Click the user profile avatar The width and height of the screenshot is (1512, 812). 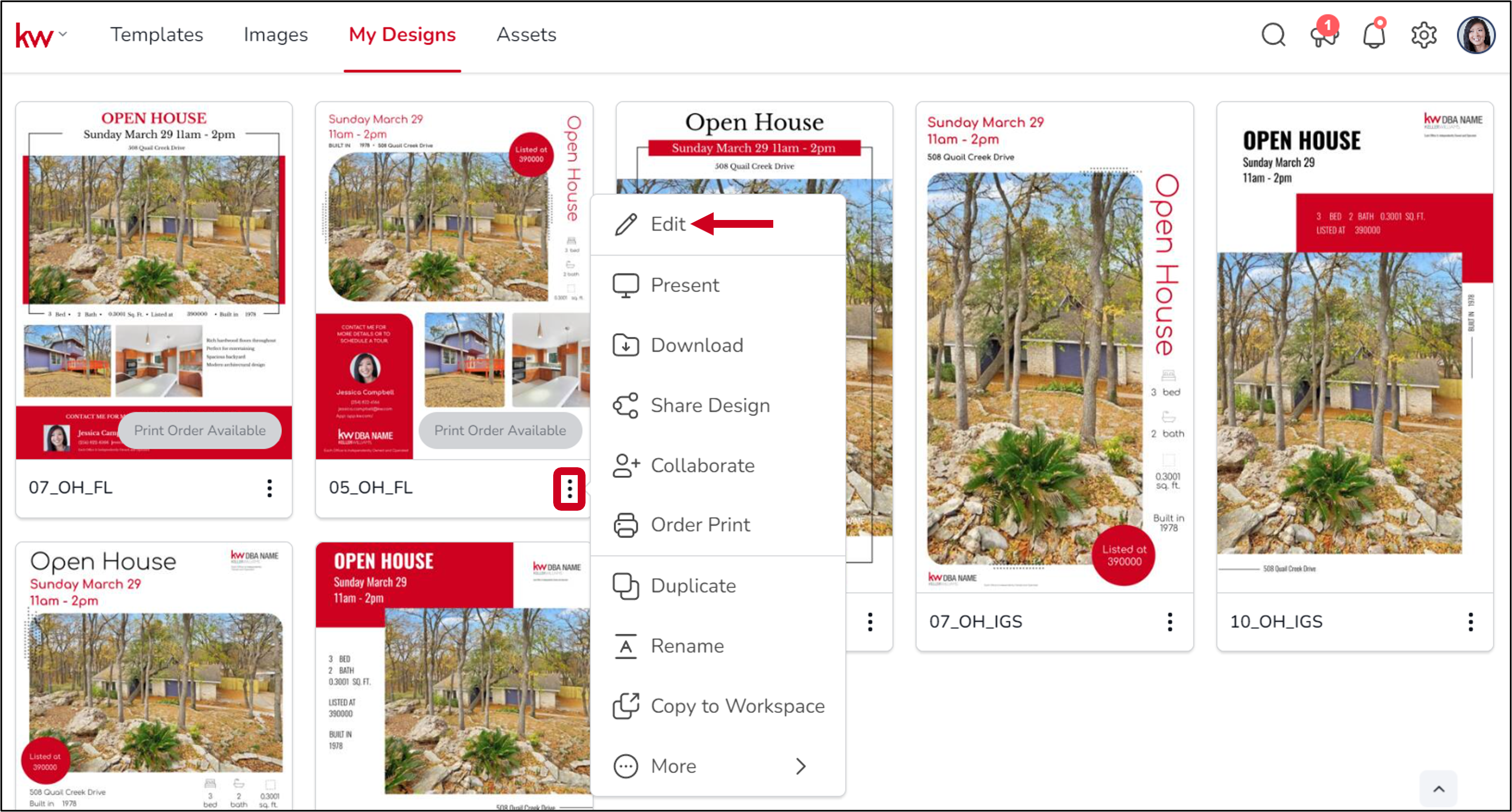1476,35
